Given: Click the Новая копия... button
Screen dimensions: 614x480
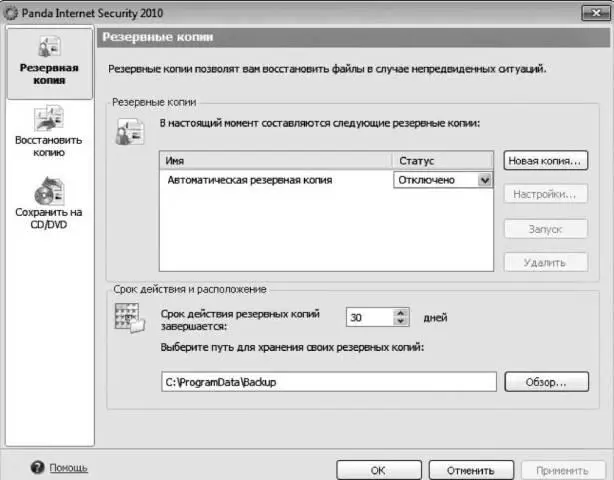Looking at the screenshot, I should pyautogui.click(x=545, y=161).
